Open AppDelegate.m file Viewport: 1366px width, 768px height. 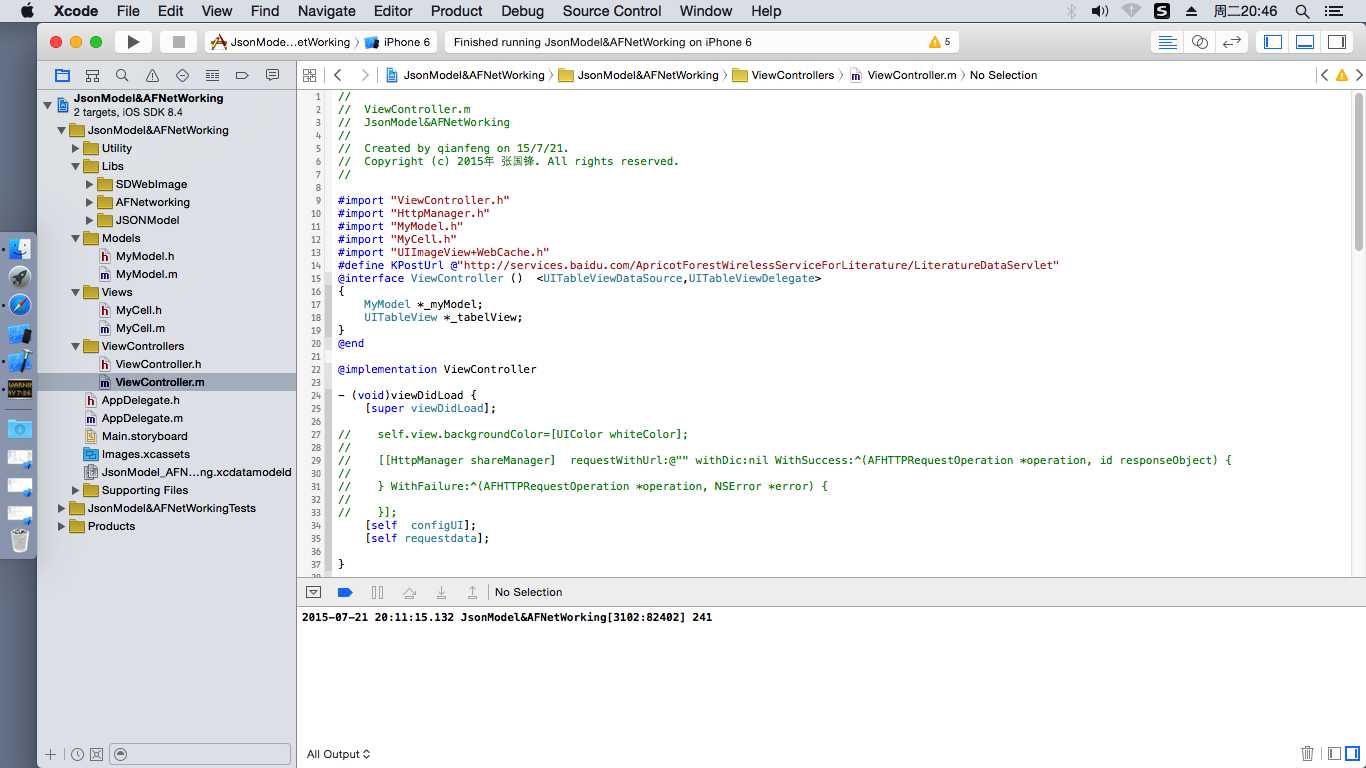[142, 418]
